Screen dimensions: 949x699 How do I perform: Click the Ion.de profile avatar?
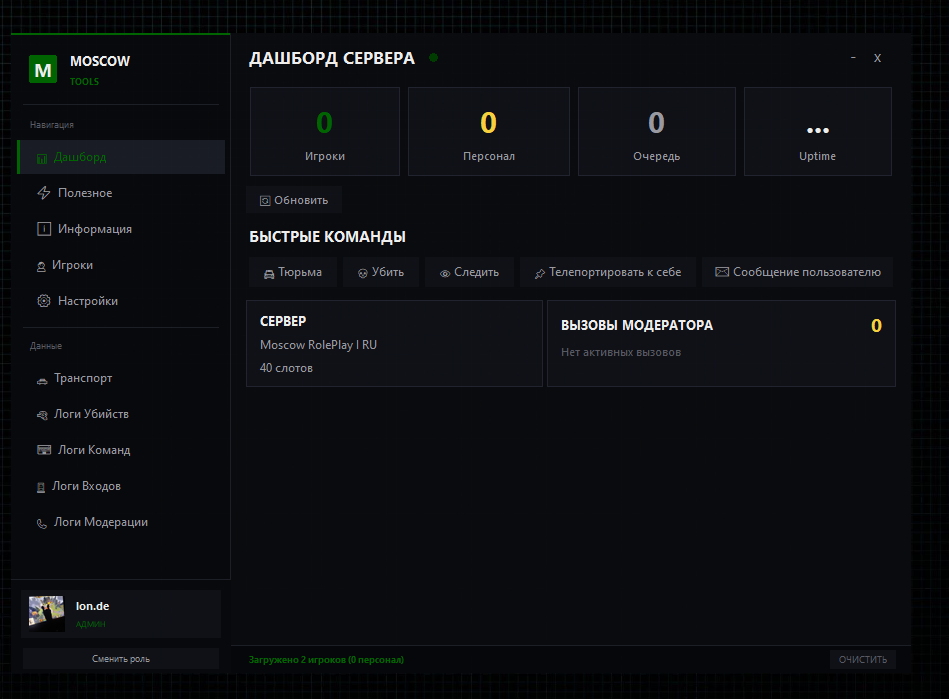[47, 614]
